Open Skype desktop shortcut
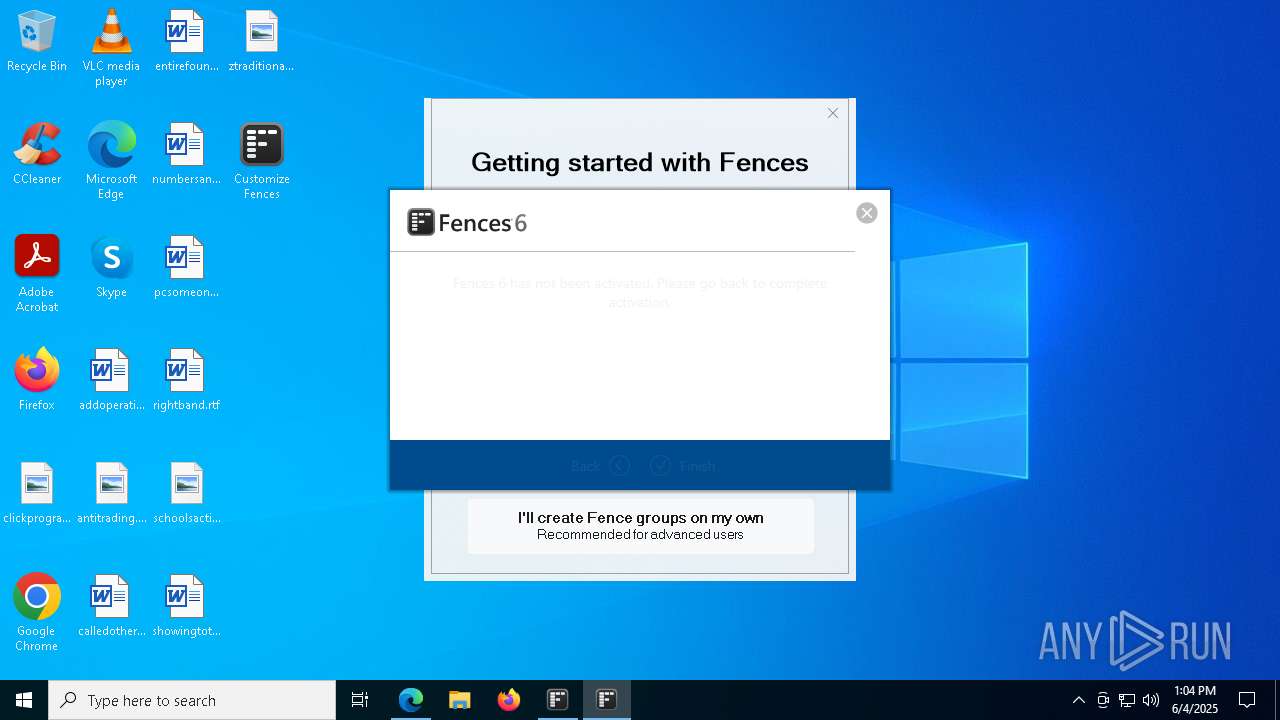Screen dimensions: 1280x720 point(111,268)
